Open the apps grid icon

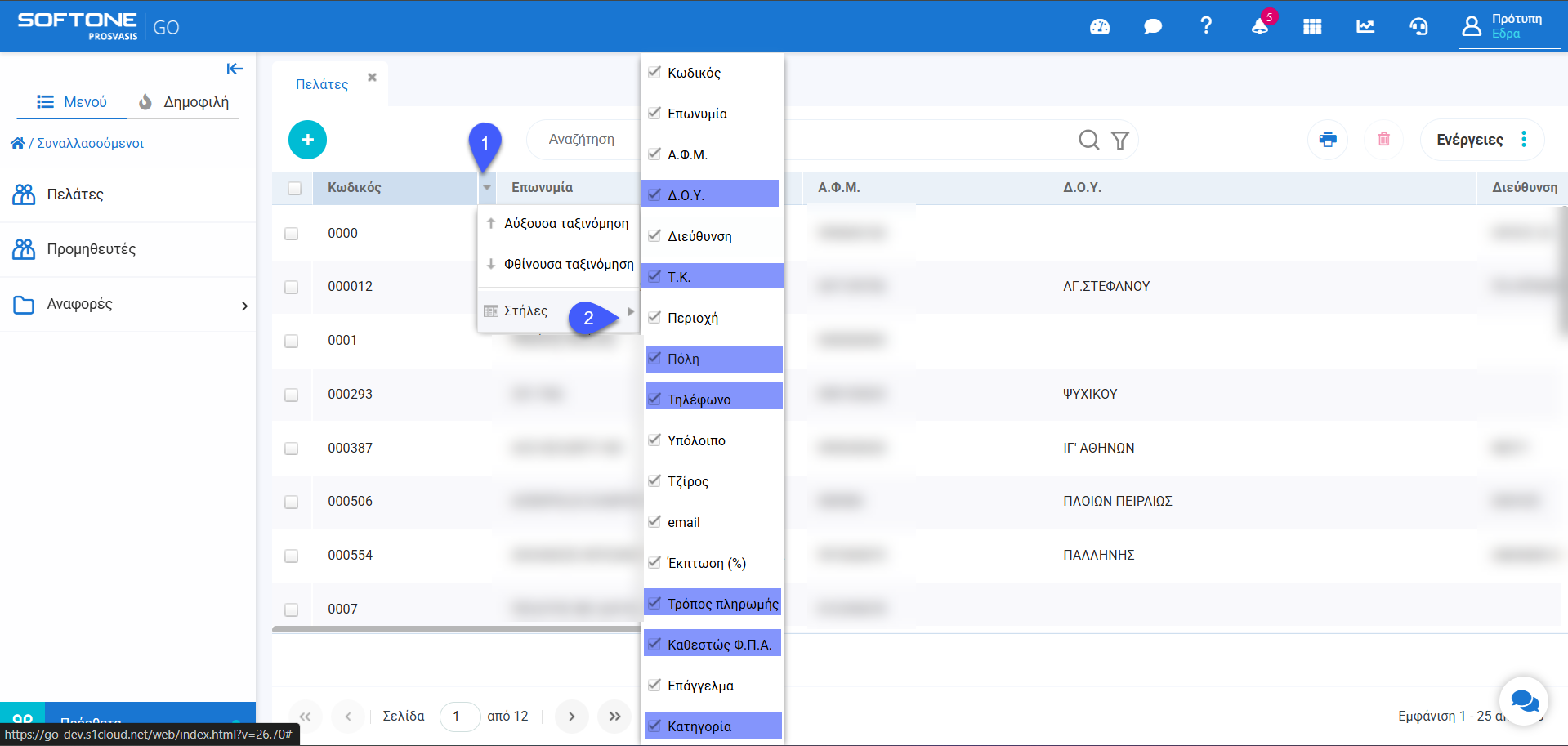(x=1312, y=27)
